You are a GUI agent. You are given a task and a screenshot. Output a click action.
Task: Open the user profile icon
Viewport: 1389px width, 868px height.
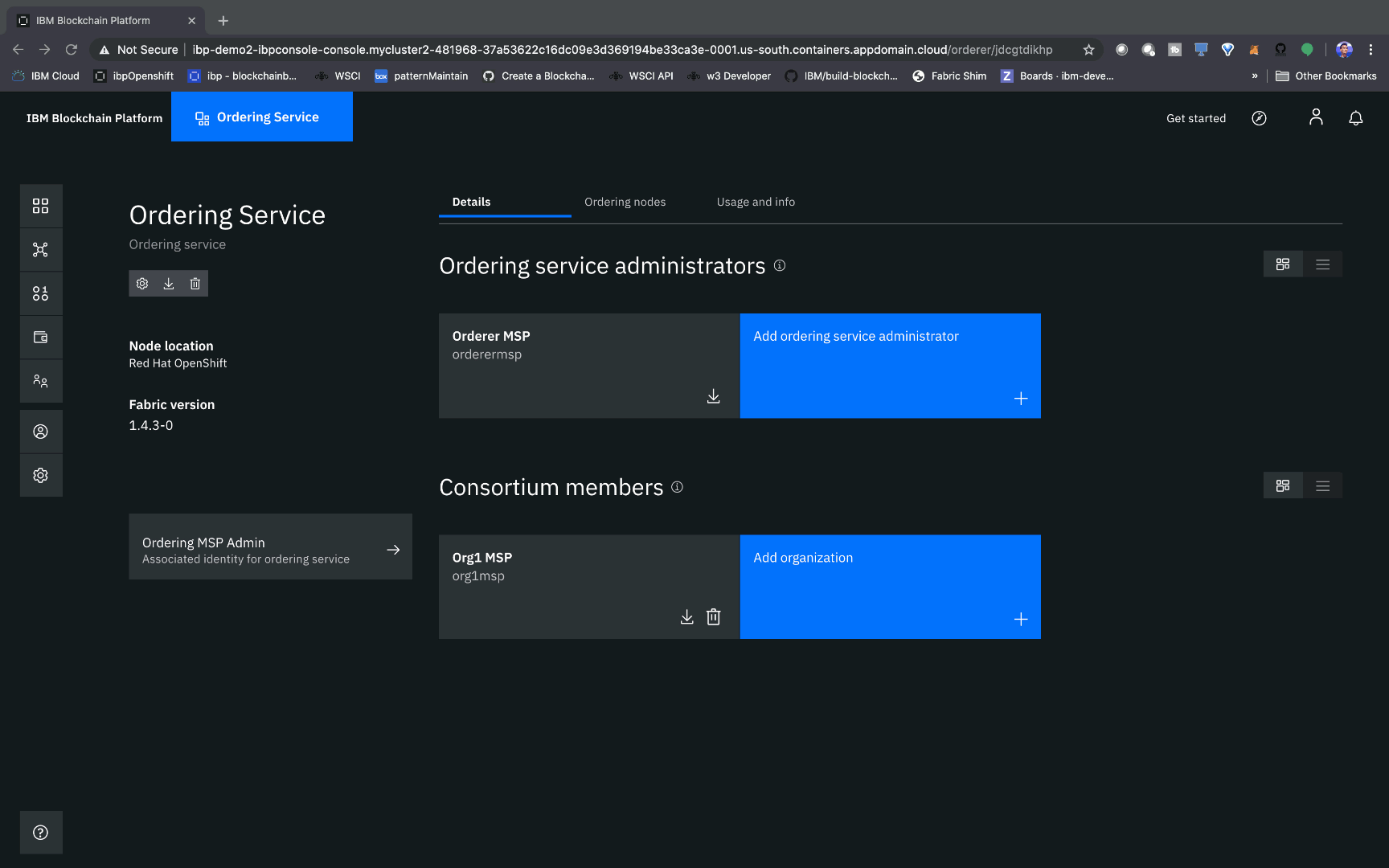click(x=1316, y=117)
